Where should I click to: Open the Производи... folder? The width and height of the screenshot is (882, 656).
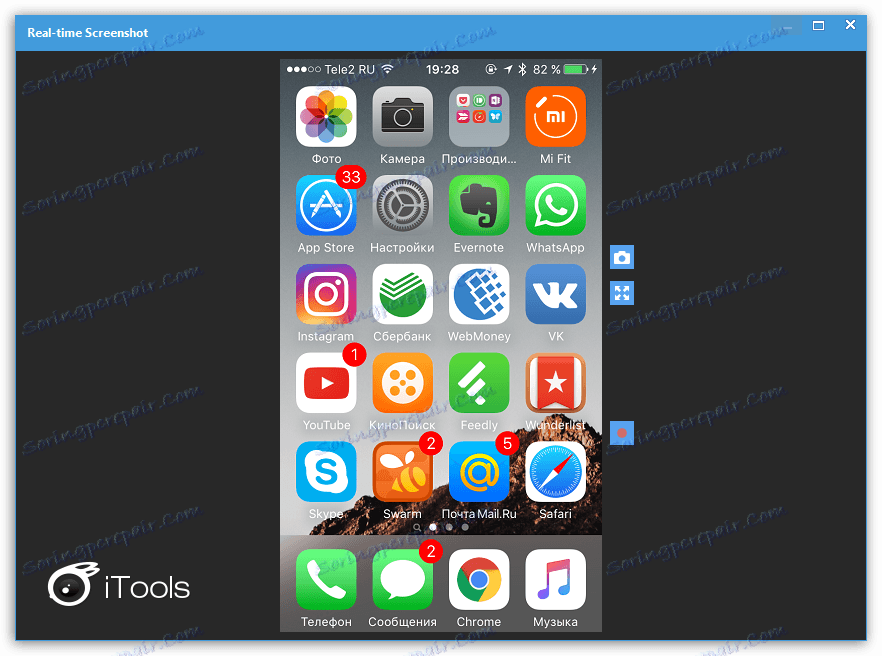[x=479, y=116]
